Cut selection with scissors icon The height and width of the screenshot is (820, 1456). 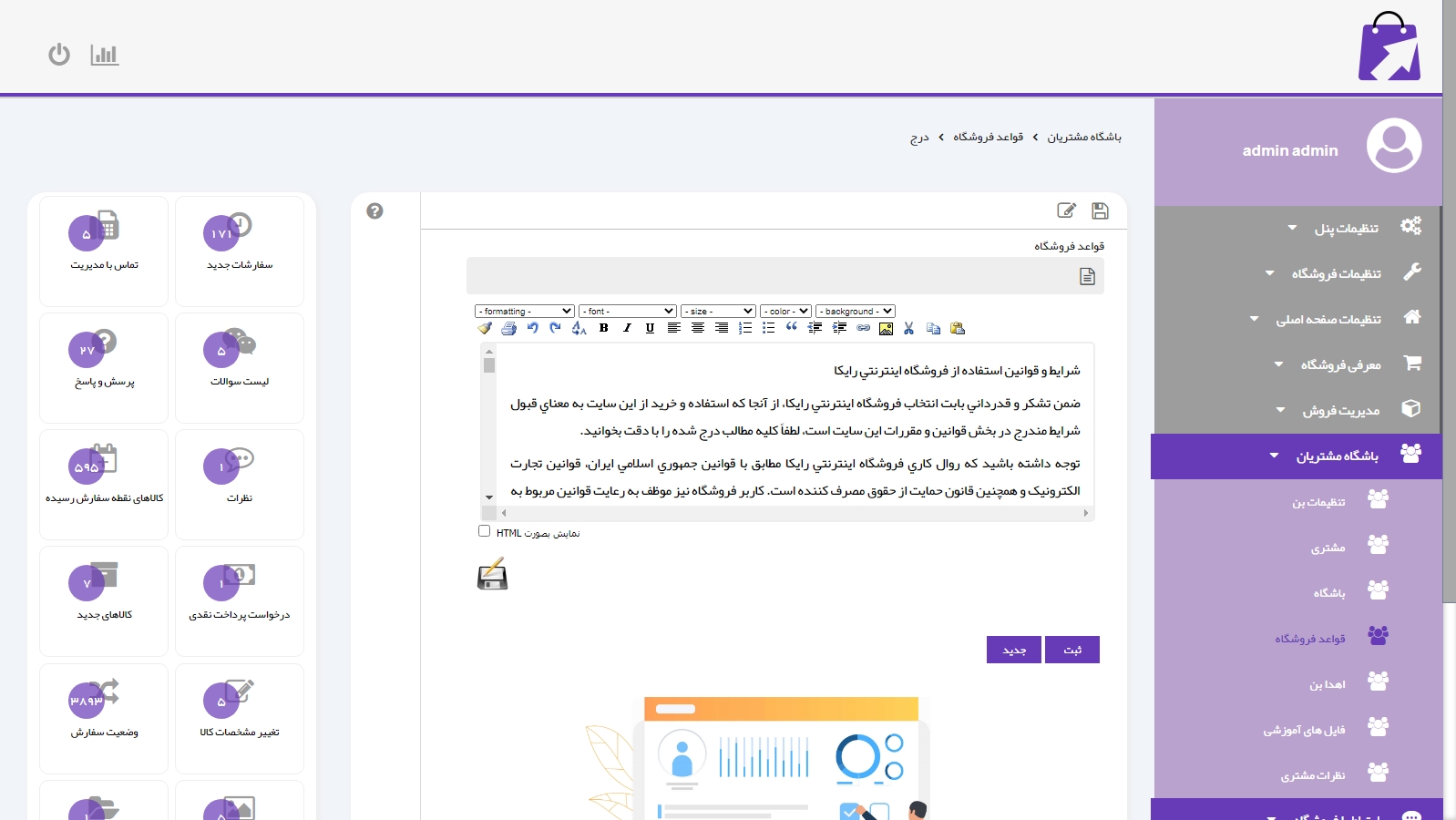909,328
